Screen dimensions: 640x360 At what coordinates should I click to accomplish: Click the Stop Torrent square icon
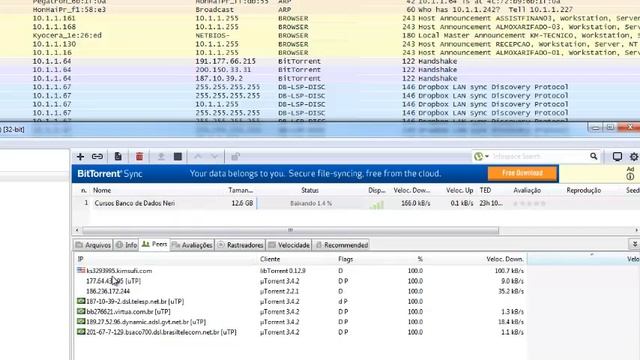178,157
